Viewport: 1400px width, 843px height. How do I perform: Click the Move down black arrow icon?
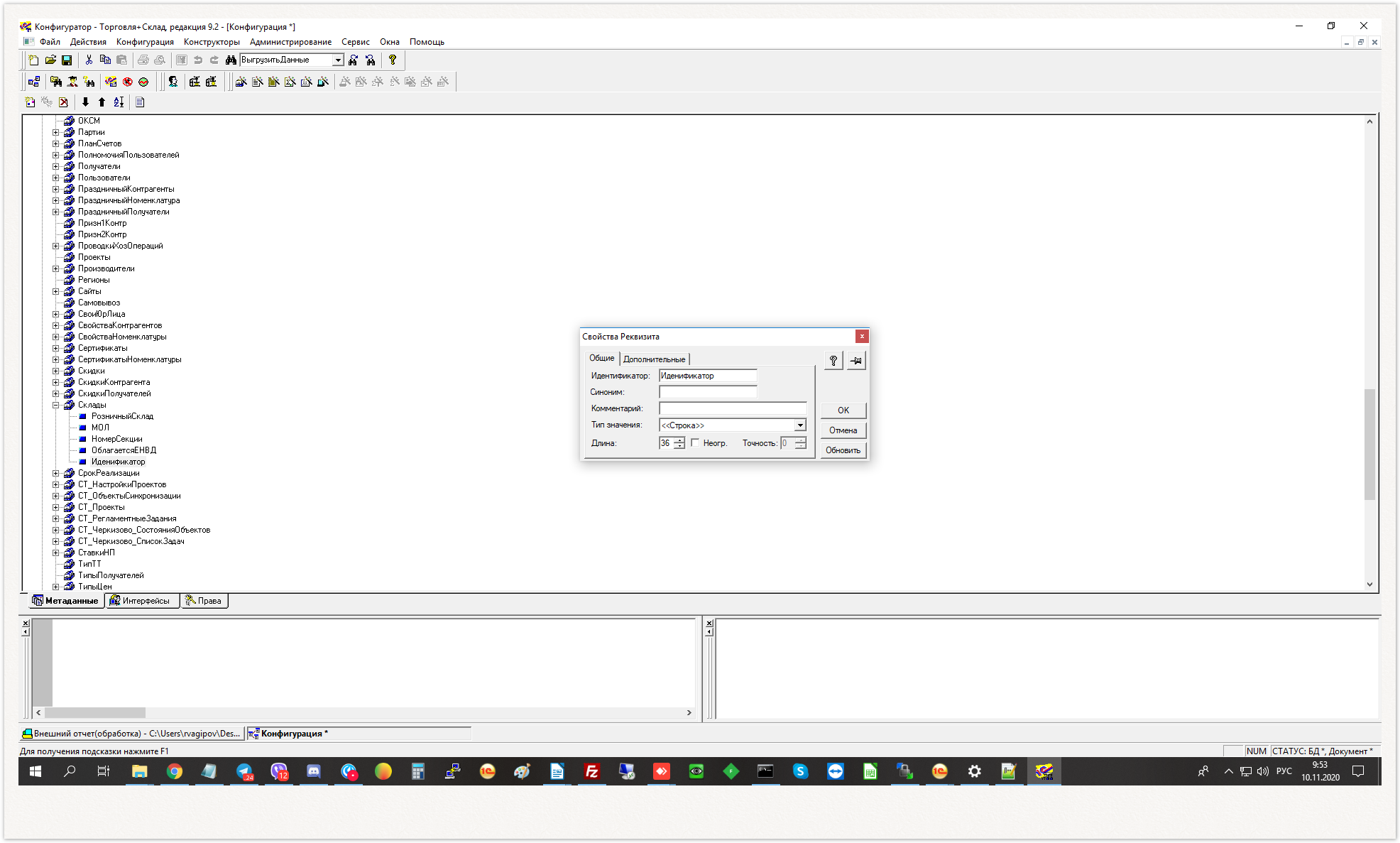click(x=86, y=102)
